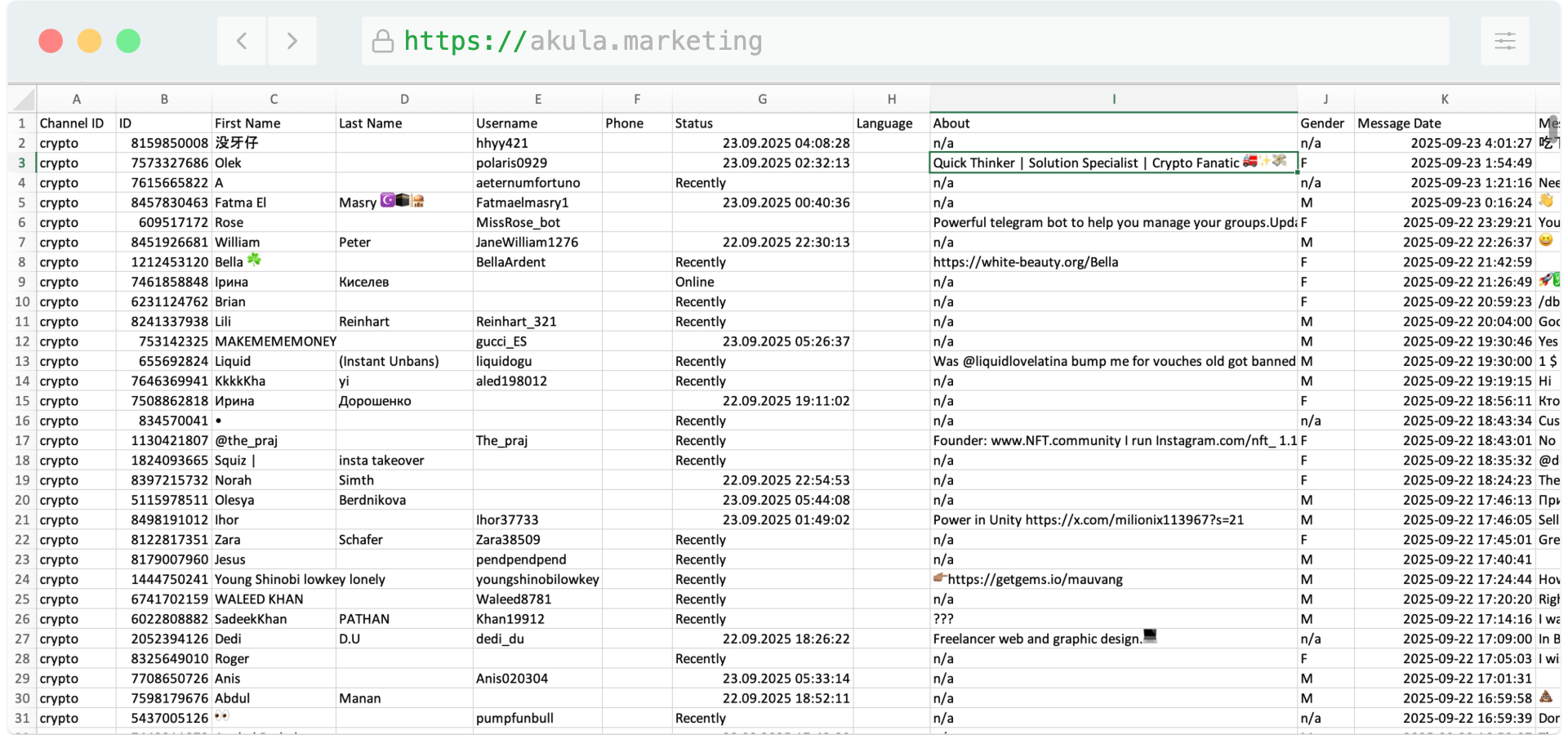Click the getgems.io/mauvang link cell
The image size is (1568, 735).
point(1113,579)
